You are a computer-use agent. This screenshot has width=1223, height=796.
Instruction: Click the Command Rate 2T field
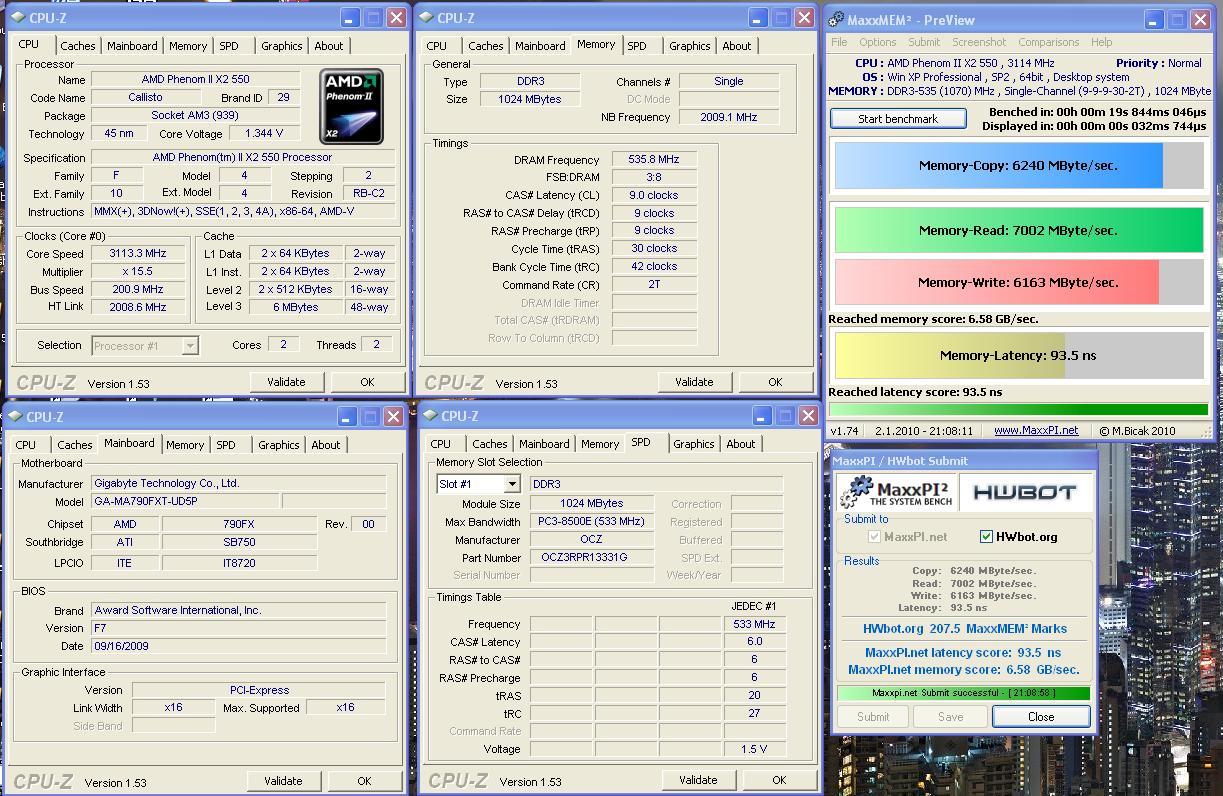[x=654, y=284]
